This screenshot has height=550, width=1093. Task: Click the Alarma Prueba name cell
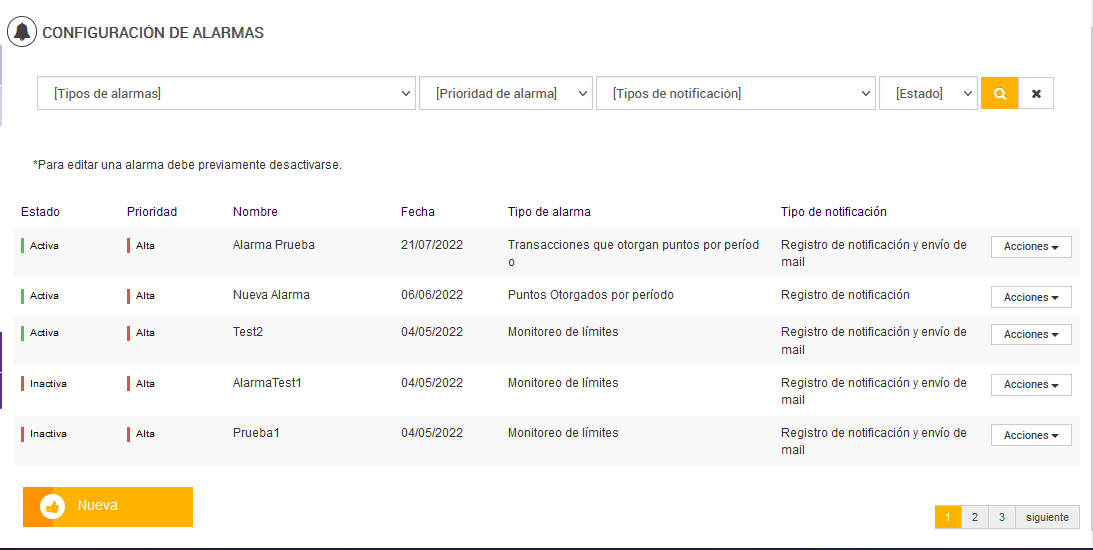(274, 244)
